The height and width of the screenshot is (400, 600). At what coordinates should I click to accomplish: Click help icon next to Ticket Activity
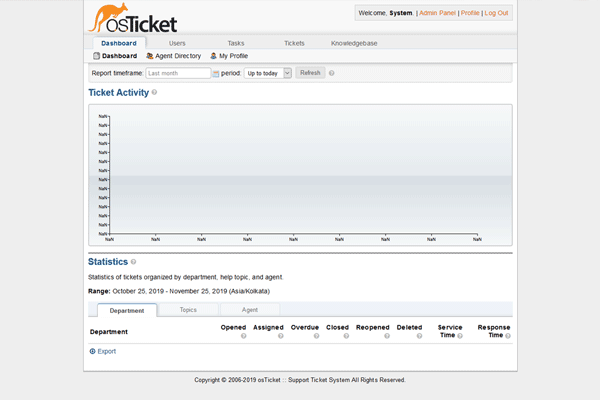154,93
